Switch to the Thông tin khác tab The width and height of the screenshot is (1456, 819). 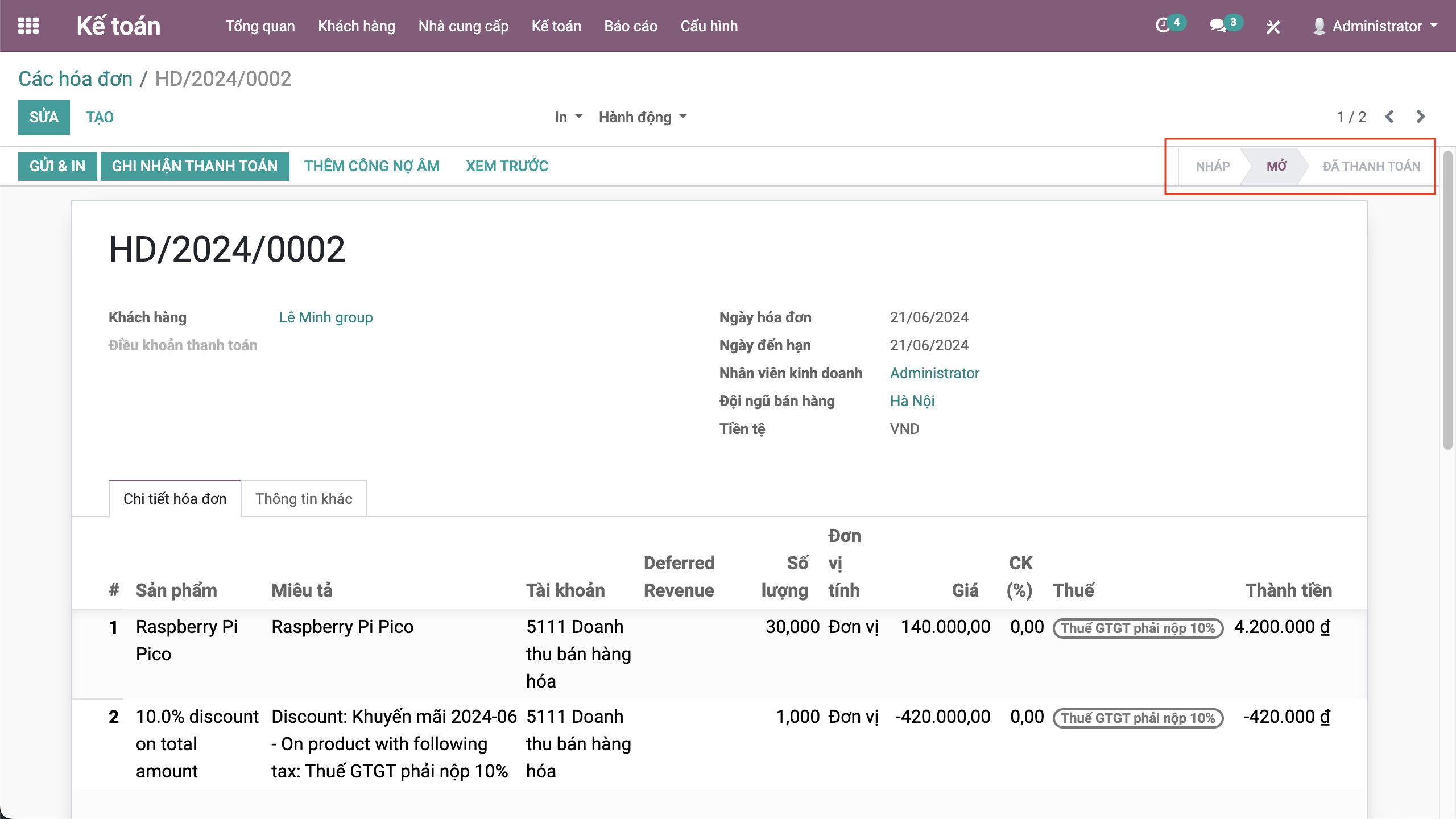(x=304, y=499)
